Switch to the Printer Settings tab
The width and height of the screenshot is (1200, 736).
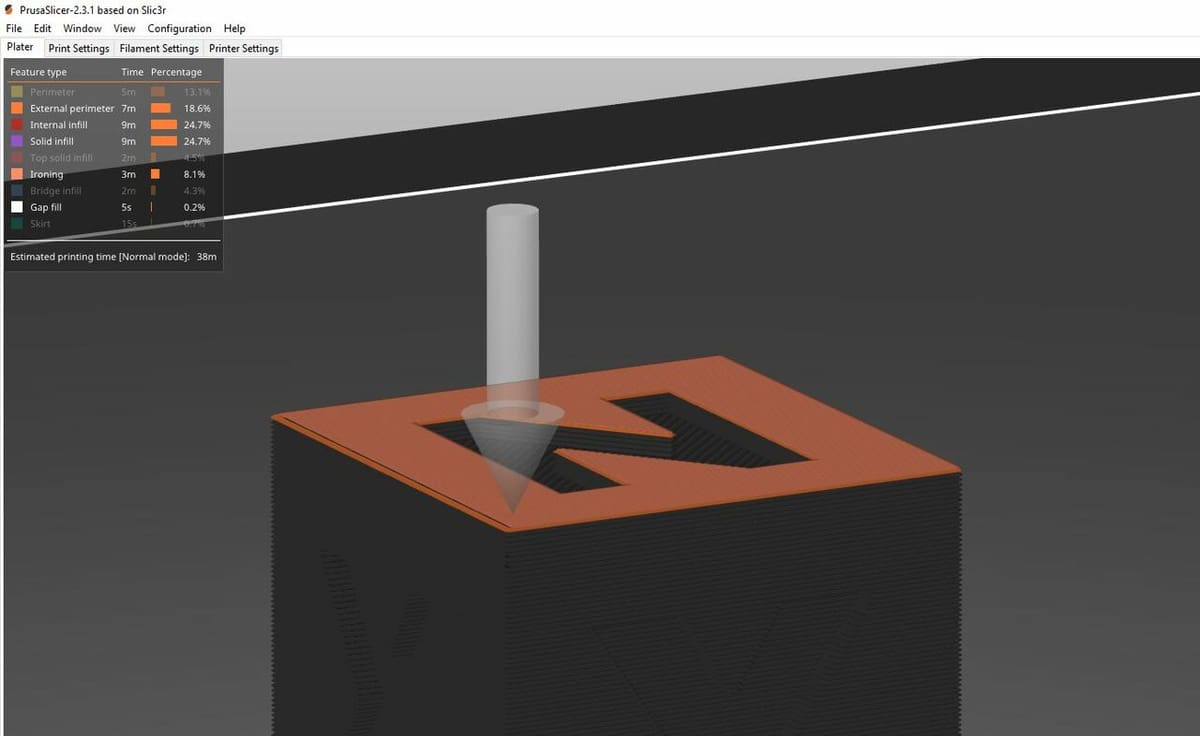(x=244, y=48)
